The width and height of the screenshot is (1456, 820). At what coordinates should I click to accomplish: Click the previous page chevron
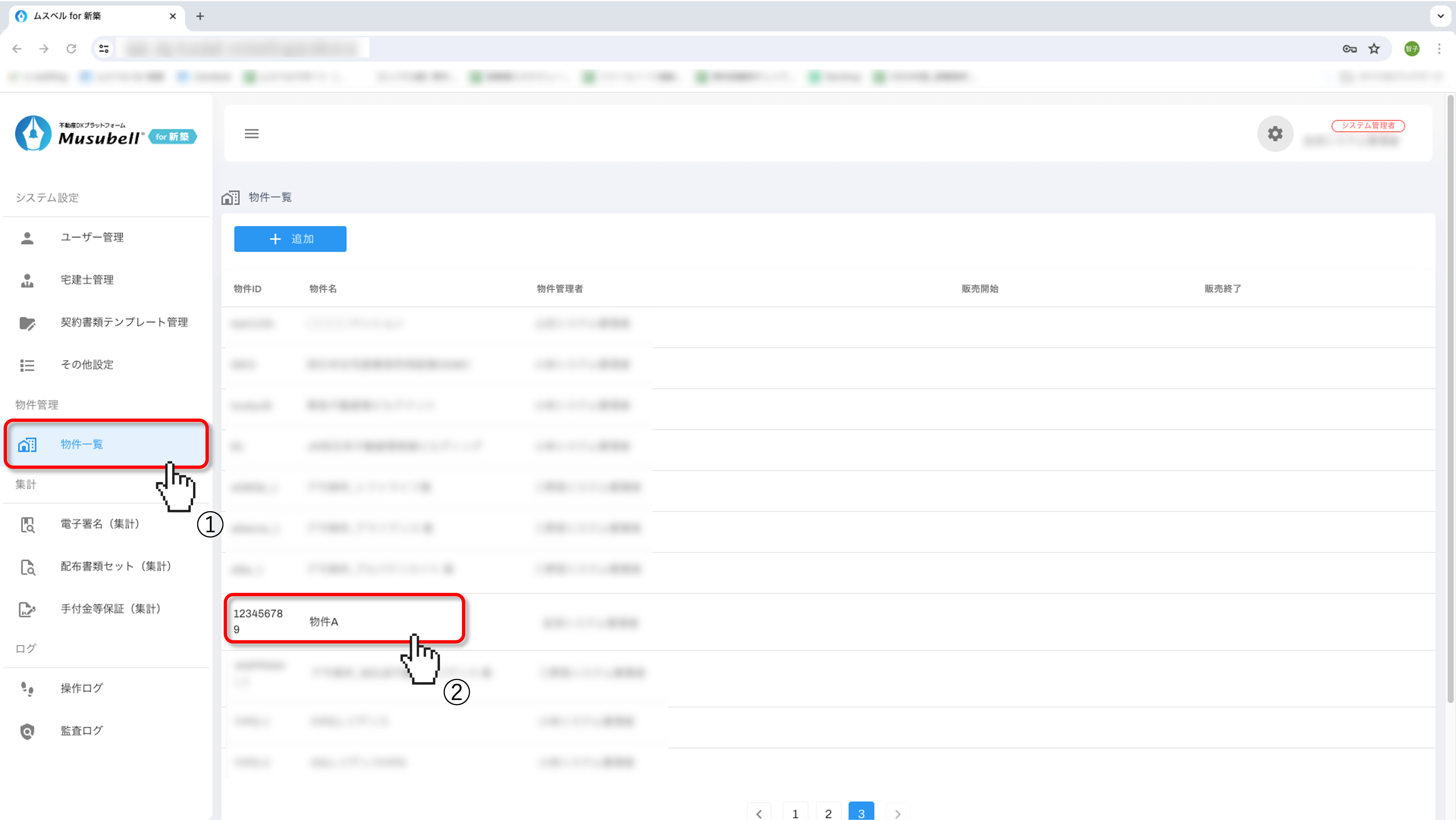759,813
